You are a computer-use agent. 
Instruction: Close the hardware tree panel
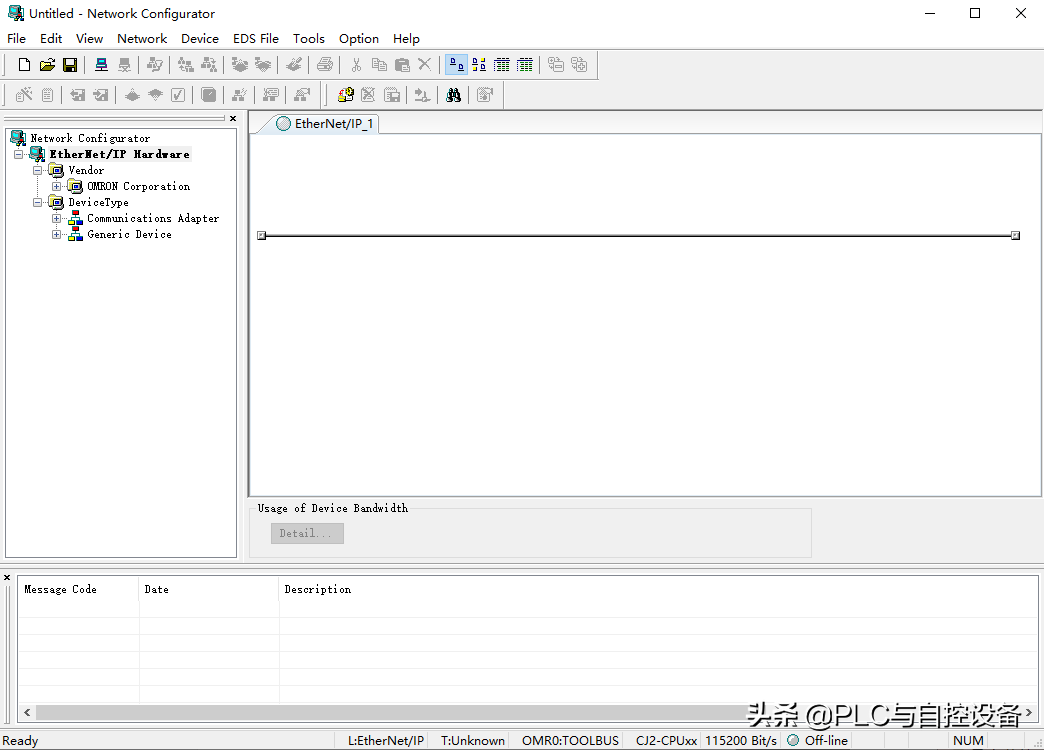tap(233, 118)
